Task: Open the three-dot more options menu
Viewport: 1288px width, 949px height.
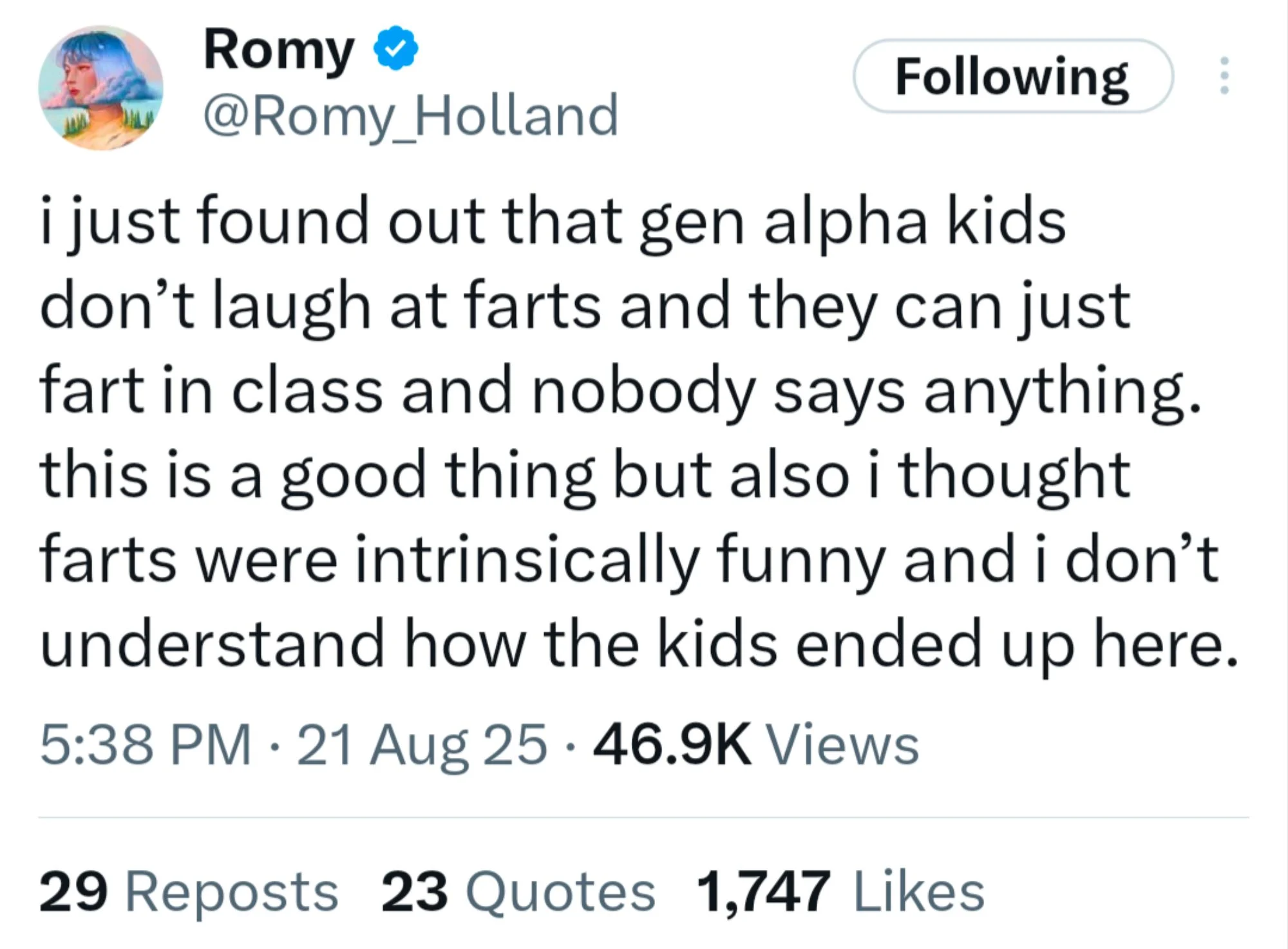Action: coord(1224,76)
